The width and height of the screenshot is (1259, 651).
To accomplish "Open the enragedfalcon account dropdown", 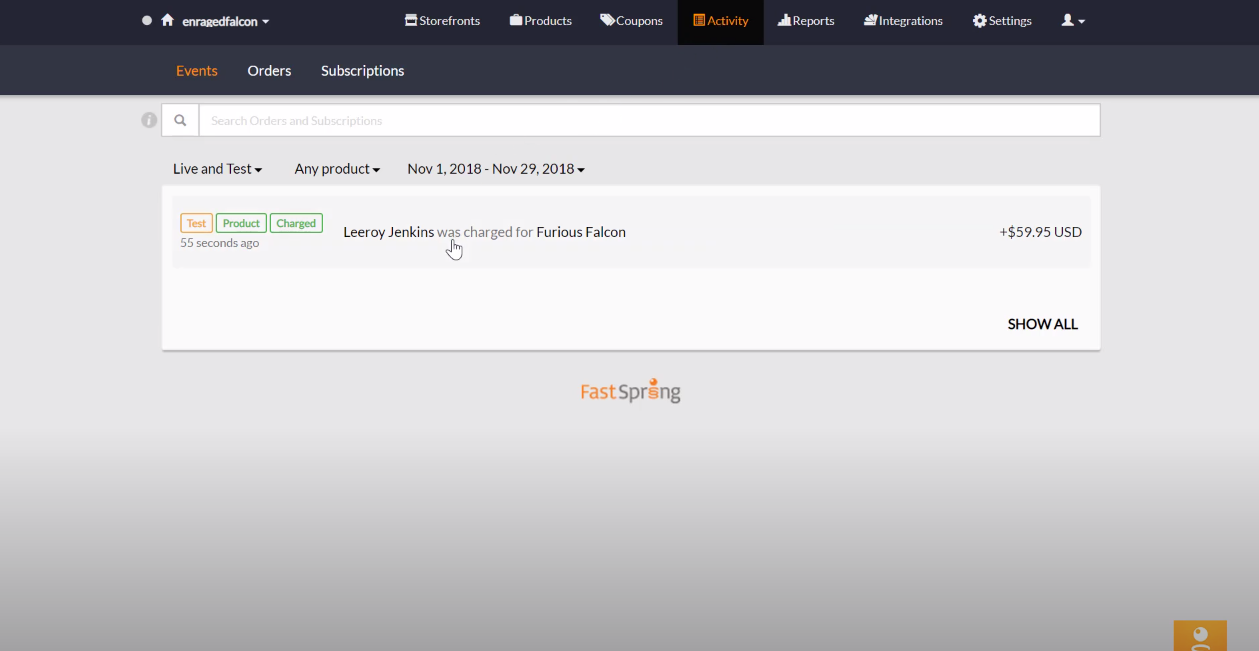I will [x=226, y=21].
